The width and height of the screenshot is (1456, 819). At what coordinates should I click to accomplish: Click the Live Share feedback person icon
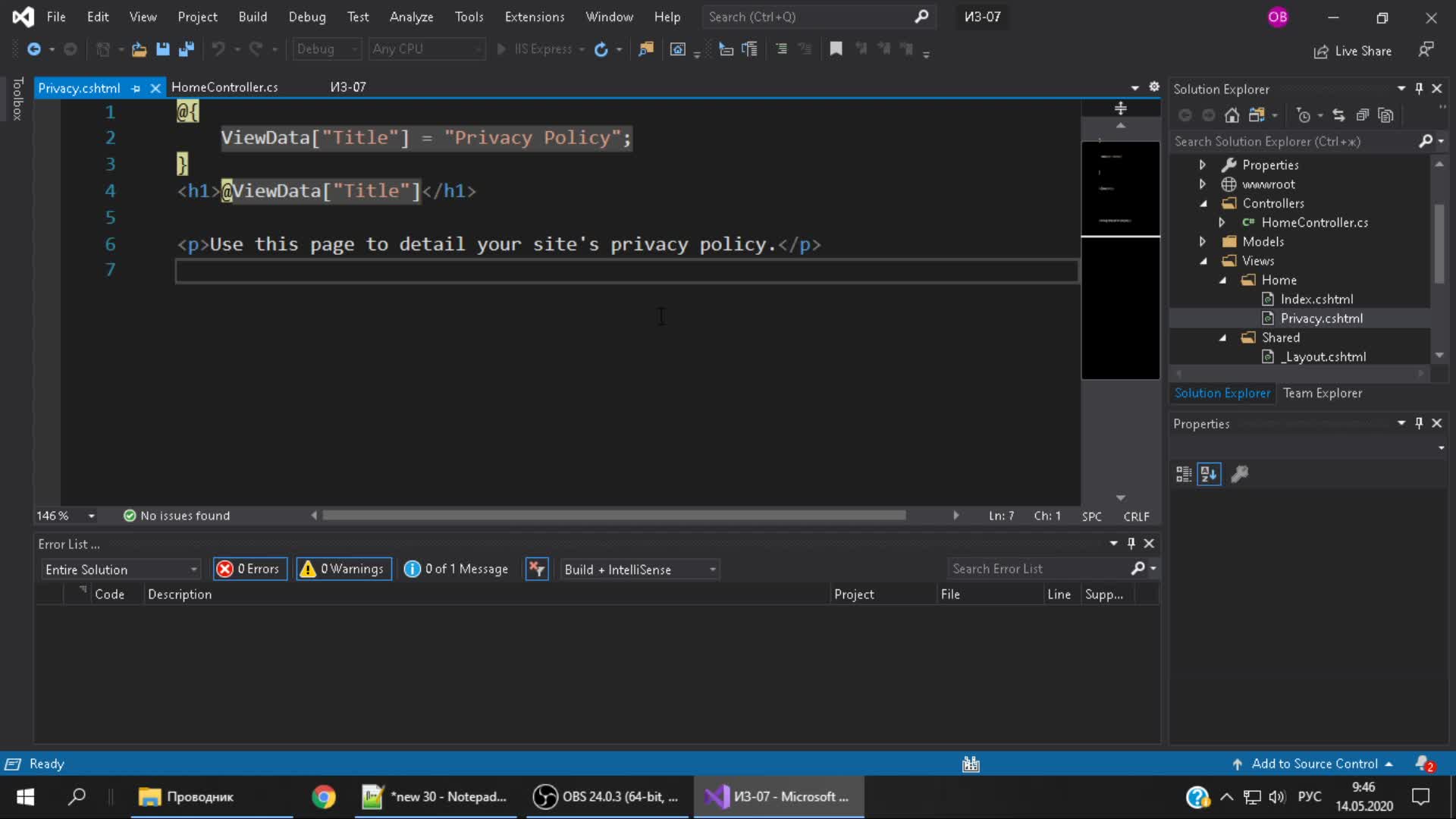[1426, 50]
